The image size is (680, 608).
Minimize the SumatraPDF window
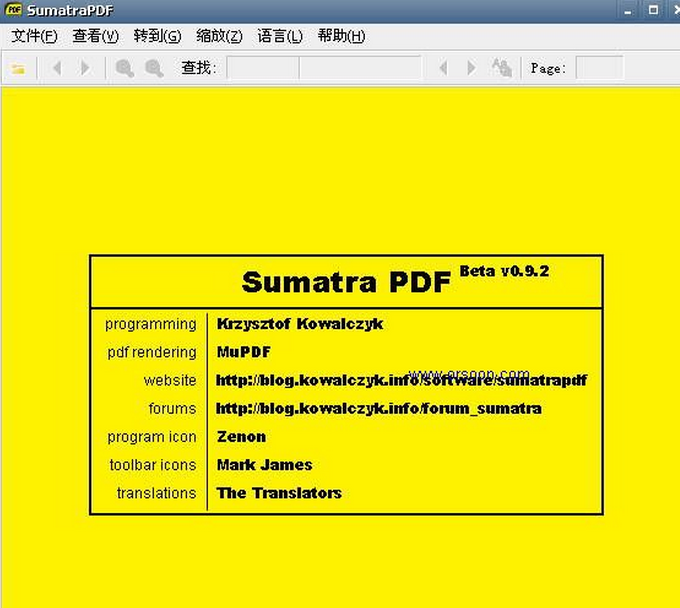point(628,10)
